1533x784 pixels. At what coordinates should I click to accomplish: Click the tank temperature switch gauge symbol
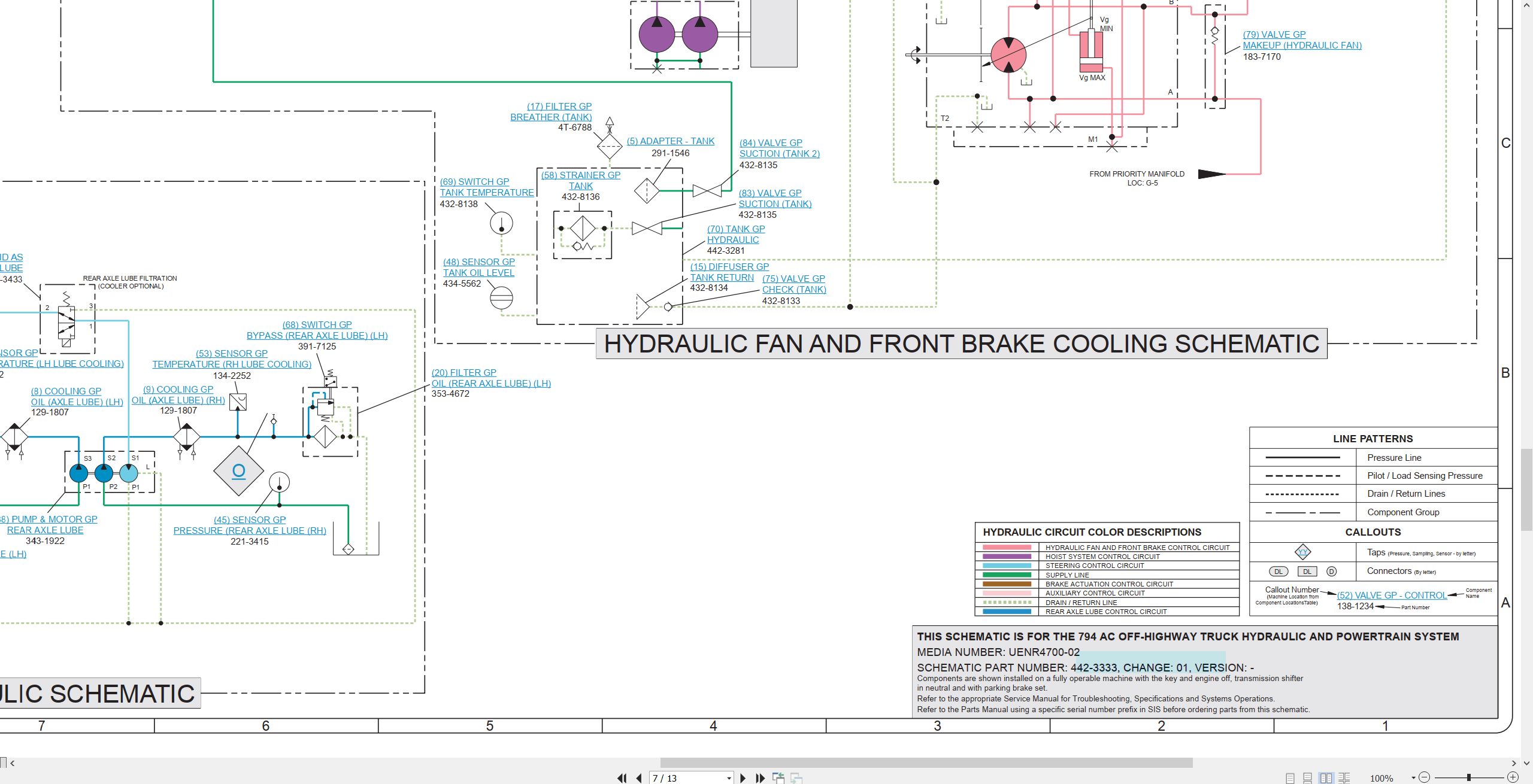point(501,223)
